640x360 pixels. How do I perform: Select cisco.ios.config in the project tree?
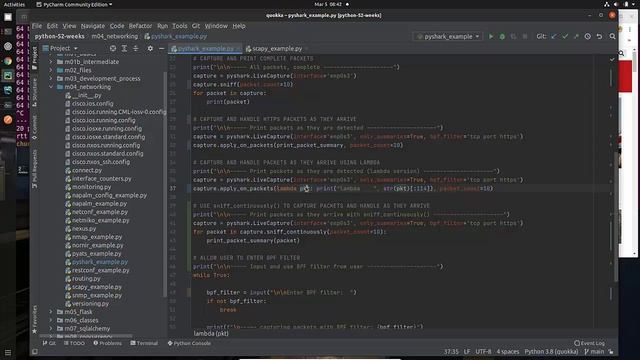pos(93,104)
